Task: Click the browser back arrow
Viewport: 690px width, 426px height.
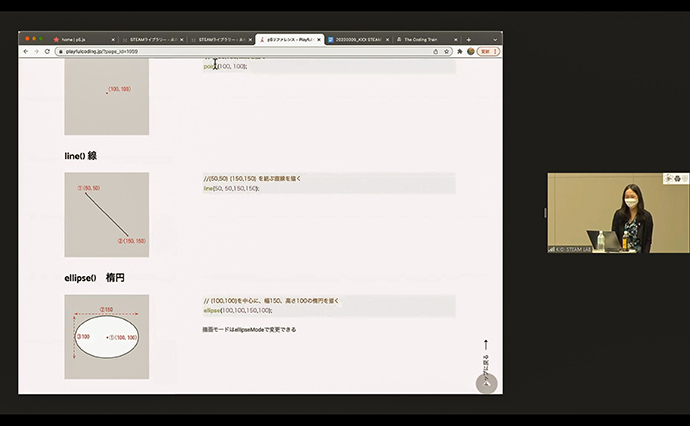Action: (x=26, y=51)
